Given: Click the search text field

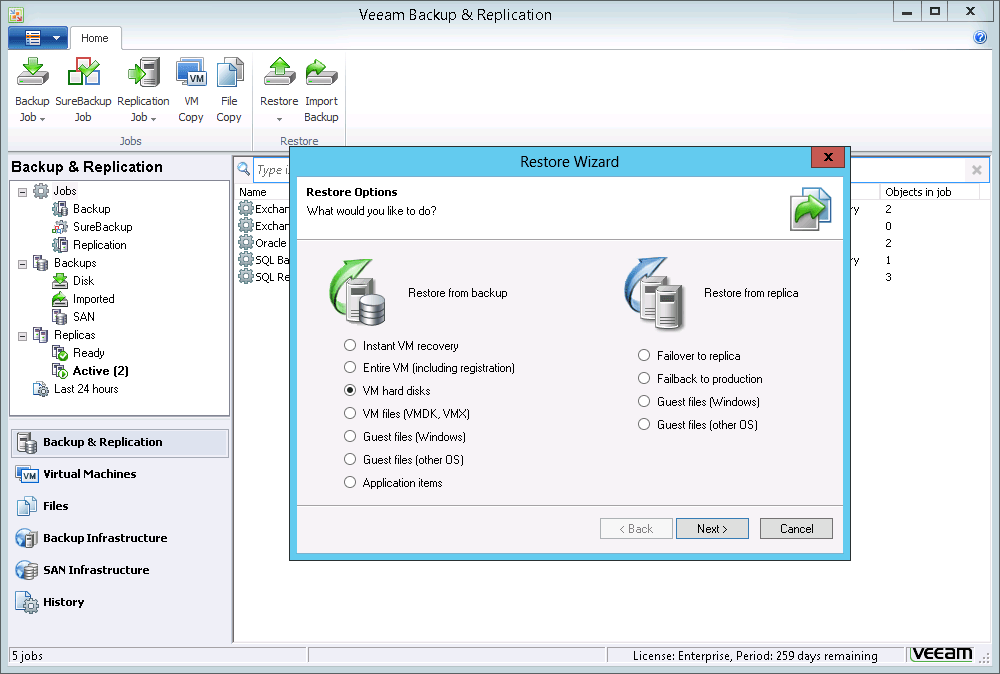Looking at the screenshot, I should coord(272,170).
